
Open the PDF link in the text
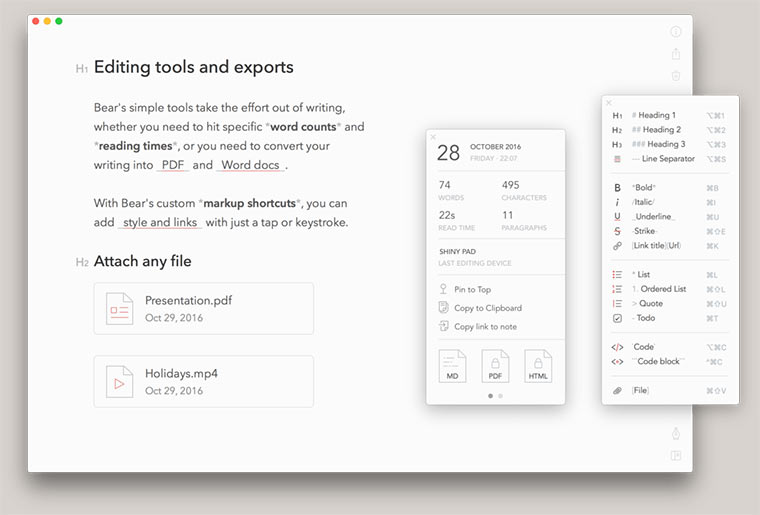coord(173,165)
